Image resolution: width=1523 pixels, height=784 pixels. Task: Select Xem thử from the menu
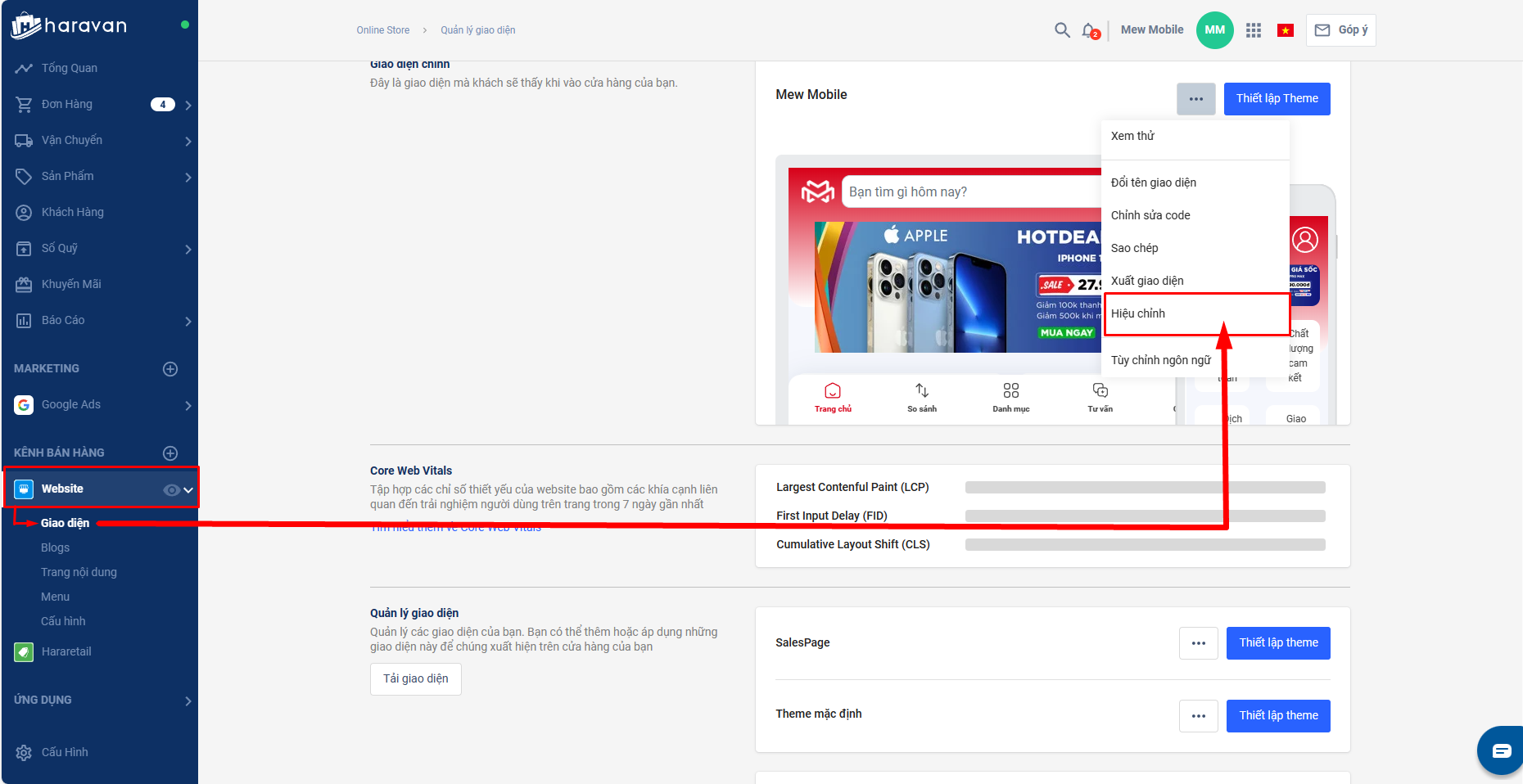coord(1195,136)
